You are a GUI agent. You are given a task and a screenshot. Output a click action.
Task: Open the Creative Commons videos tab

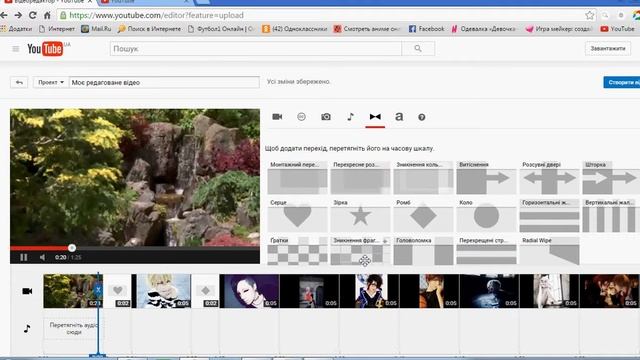[301, 117]
